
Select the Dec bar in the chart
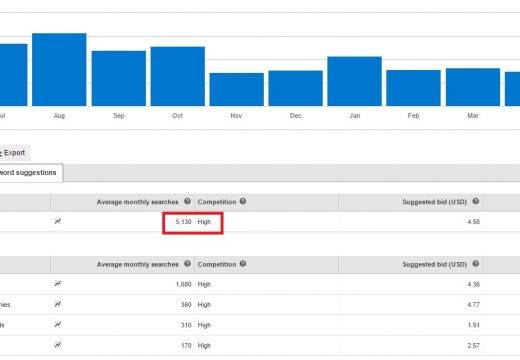click(296, 88)
